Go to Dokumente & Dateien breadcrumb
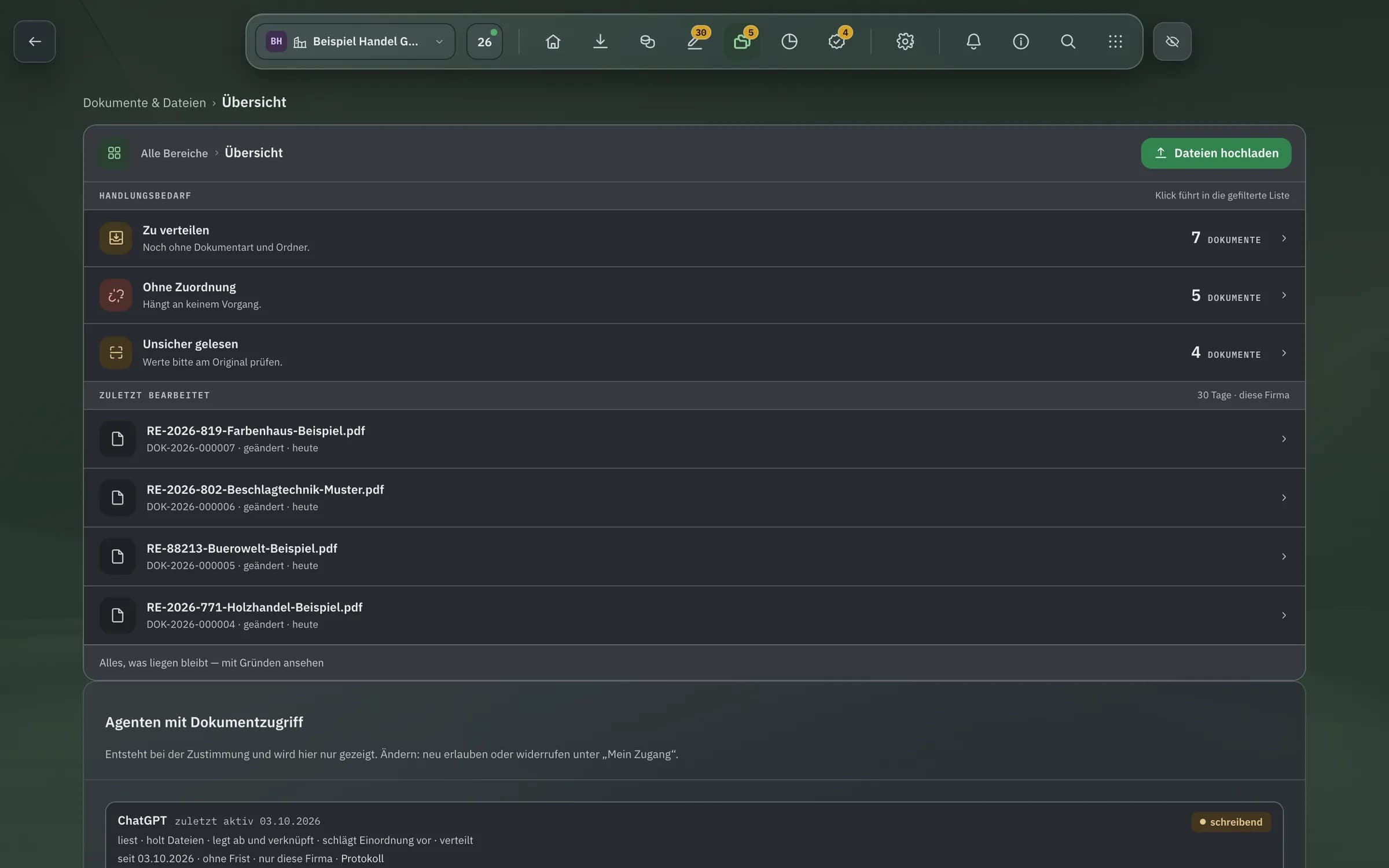Viewport: 1389px width, 868px height. click(x=144, y=102)
